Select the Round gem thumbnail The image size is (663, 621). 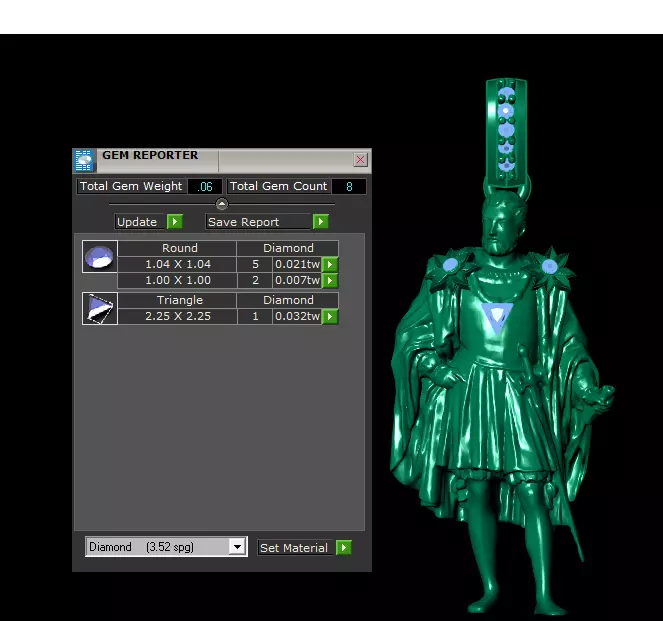click(100, 257)
